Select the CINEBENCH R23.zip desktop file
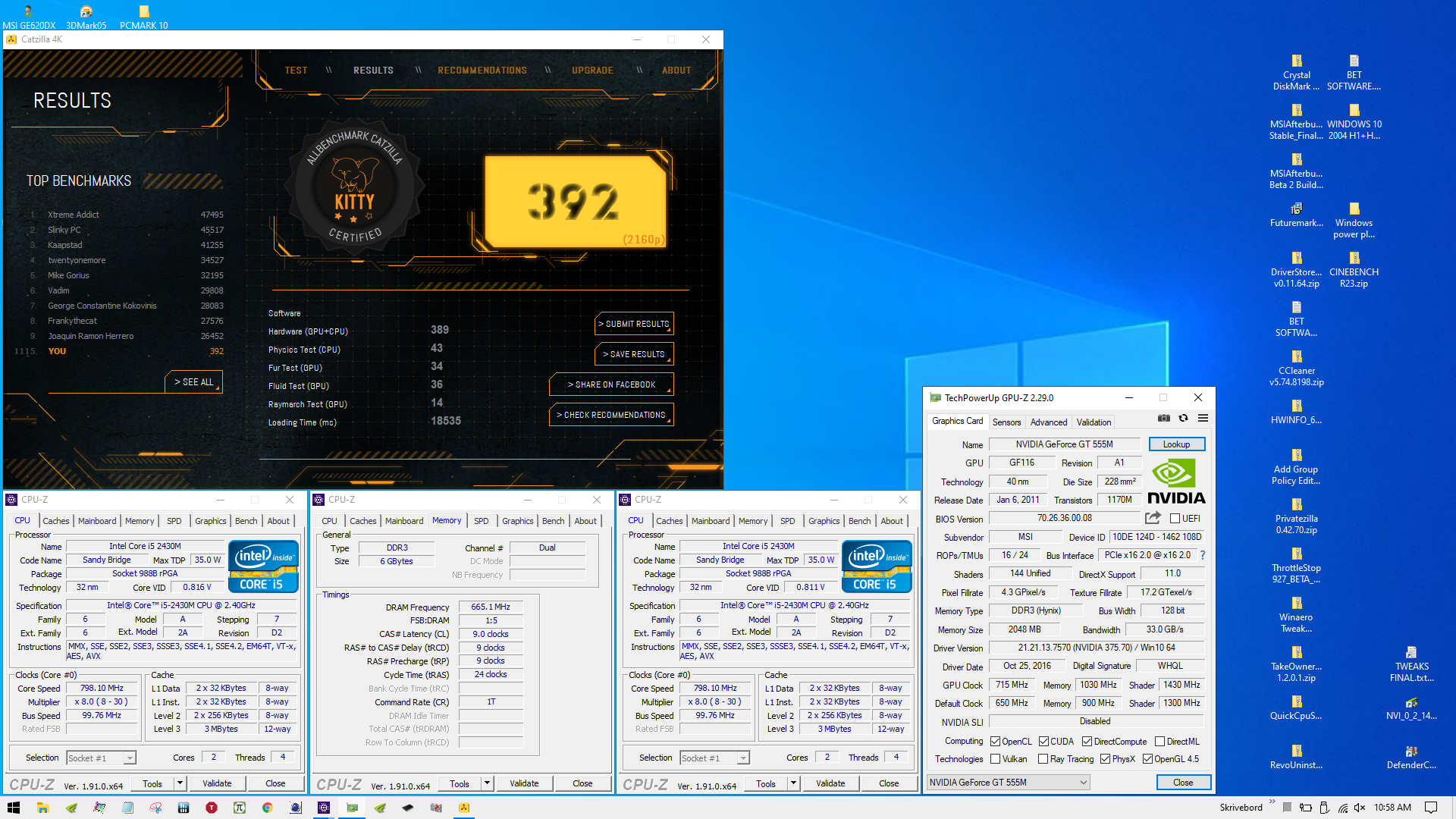This screenshot has width=1456, height=819. (x=1354, y=269)
